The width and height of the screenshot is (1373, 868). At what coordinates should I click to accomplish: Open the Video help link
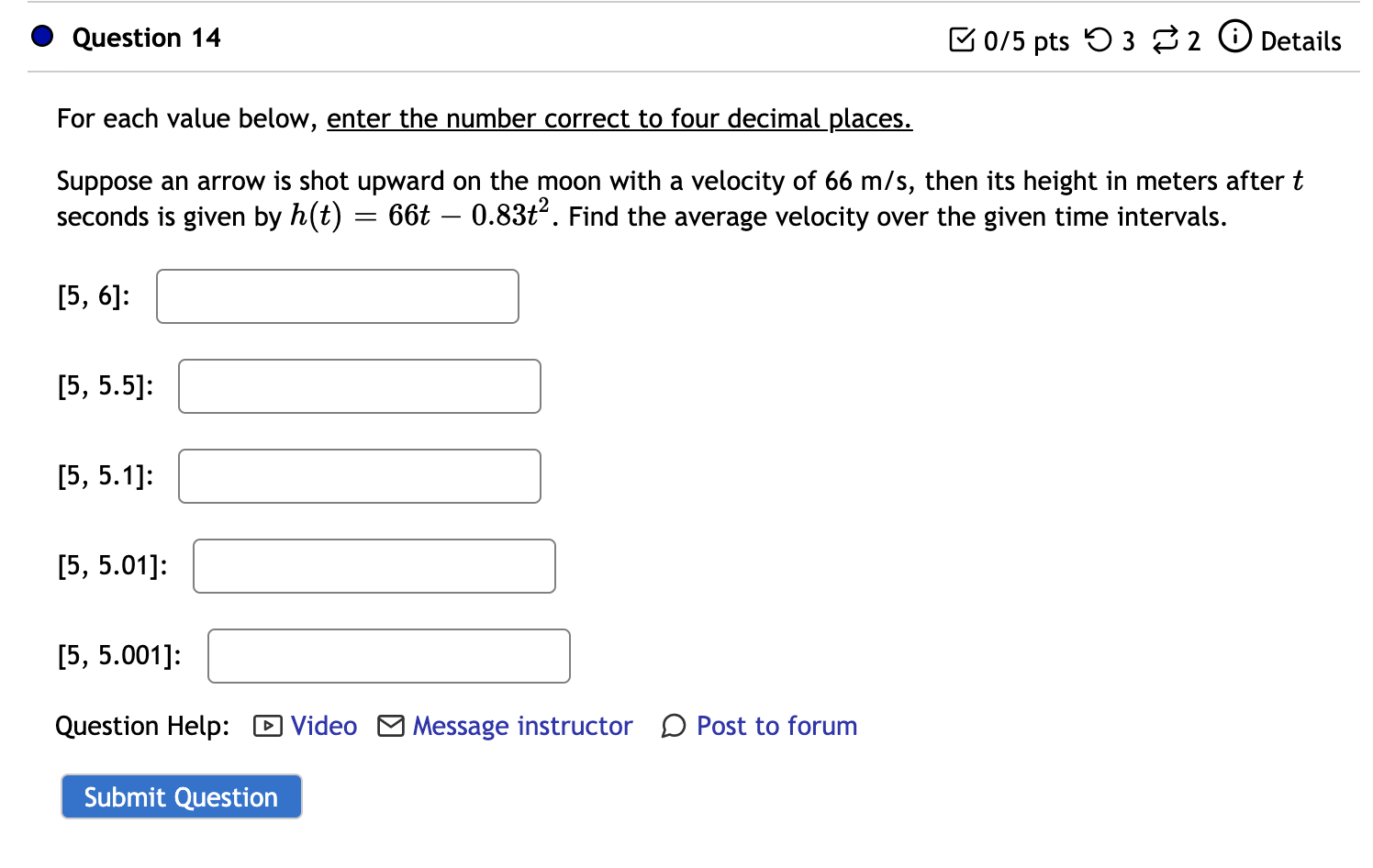tap(324, 726)
